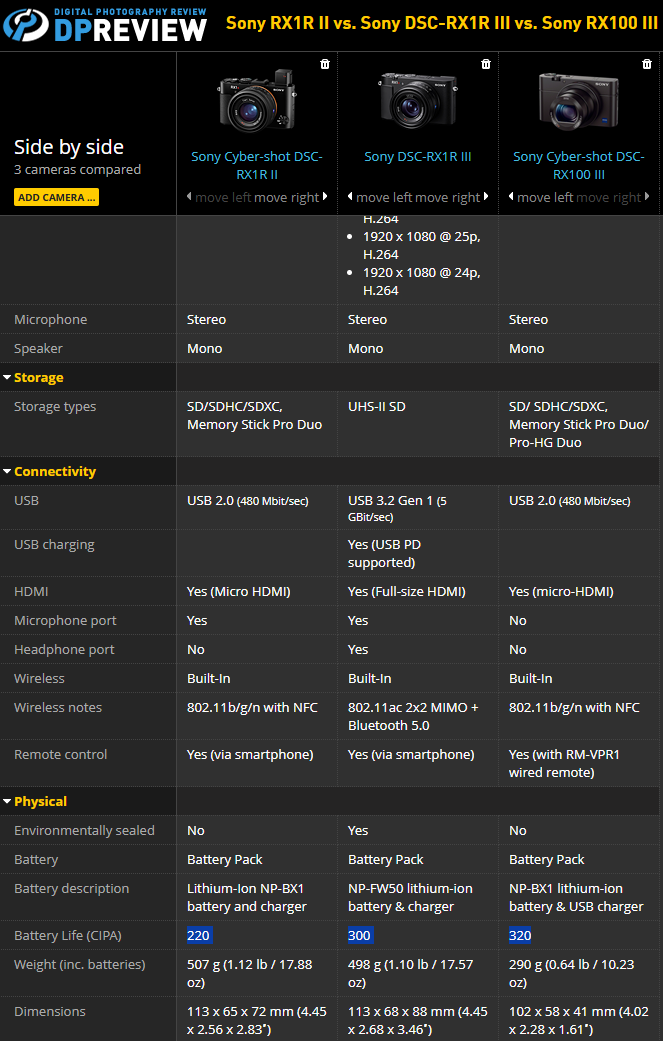Select the highlighted battery life value 320
663x1041 pixels.
point(520,935)
